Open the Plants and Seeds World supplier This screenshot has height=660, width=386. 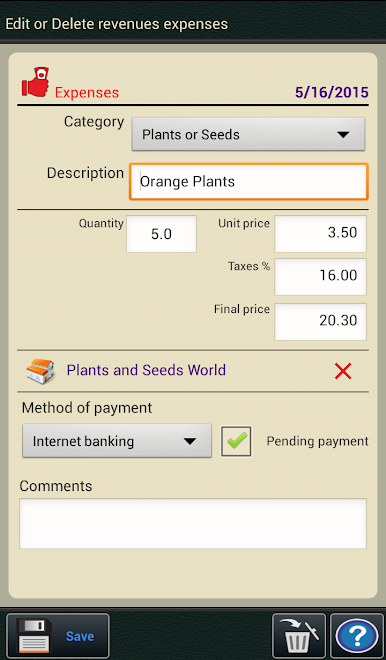[x=146, y=370]
